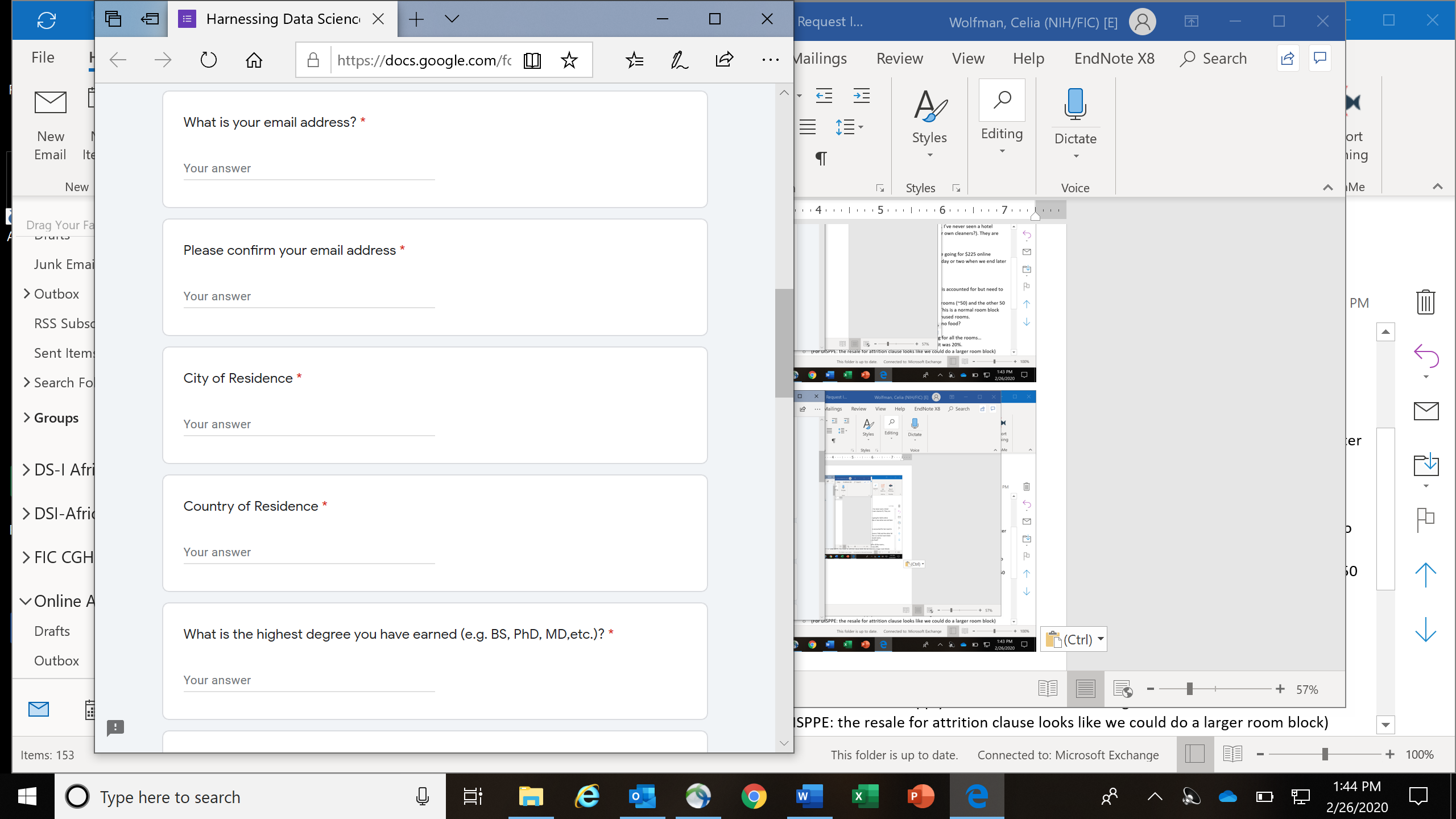Open the reading view book icon
Viewport: 1456px width, 819px height.
532,60
